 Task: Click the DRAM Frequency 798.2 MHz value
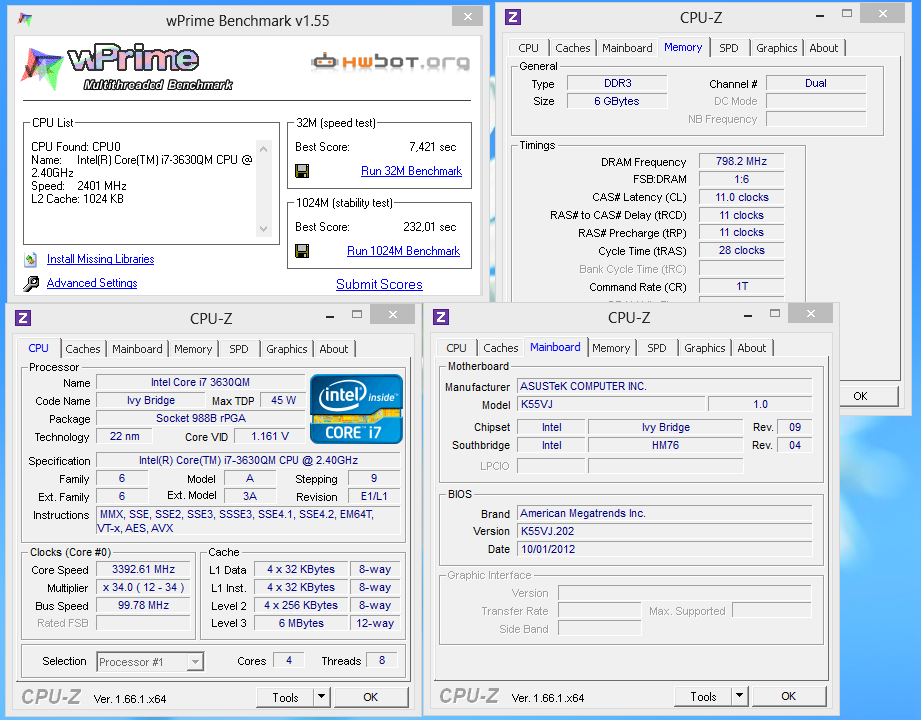741,161
